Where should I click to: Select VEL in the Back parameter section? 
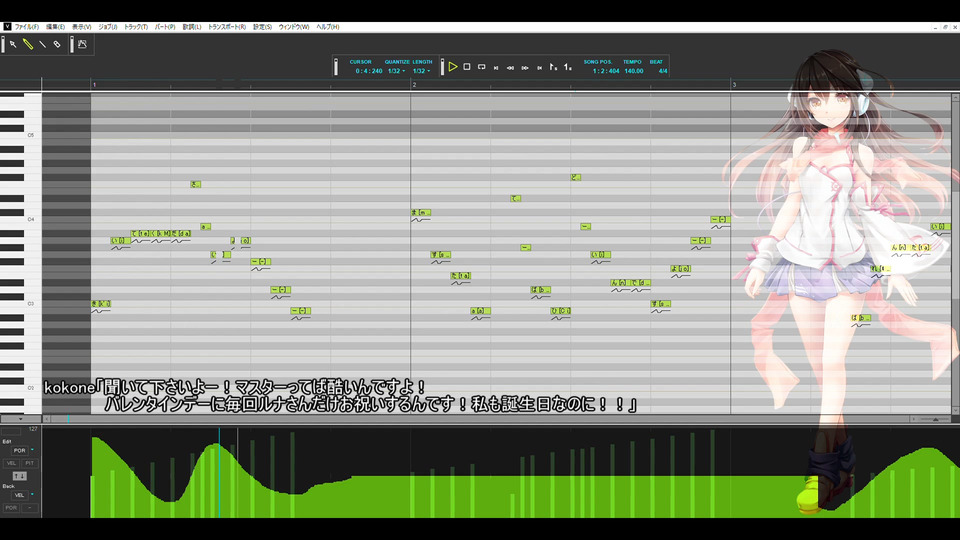(x=20, y=495)
